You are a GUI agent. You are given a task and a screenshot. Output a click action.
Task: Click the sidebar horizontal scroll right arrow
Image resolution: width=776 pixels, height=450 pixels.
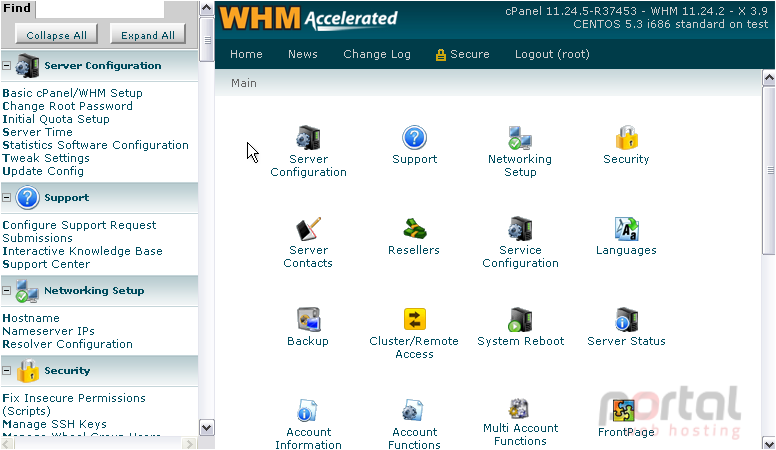click(190, 444)
